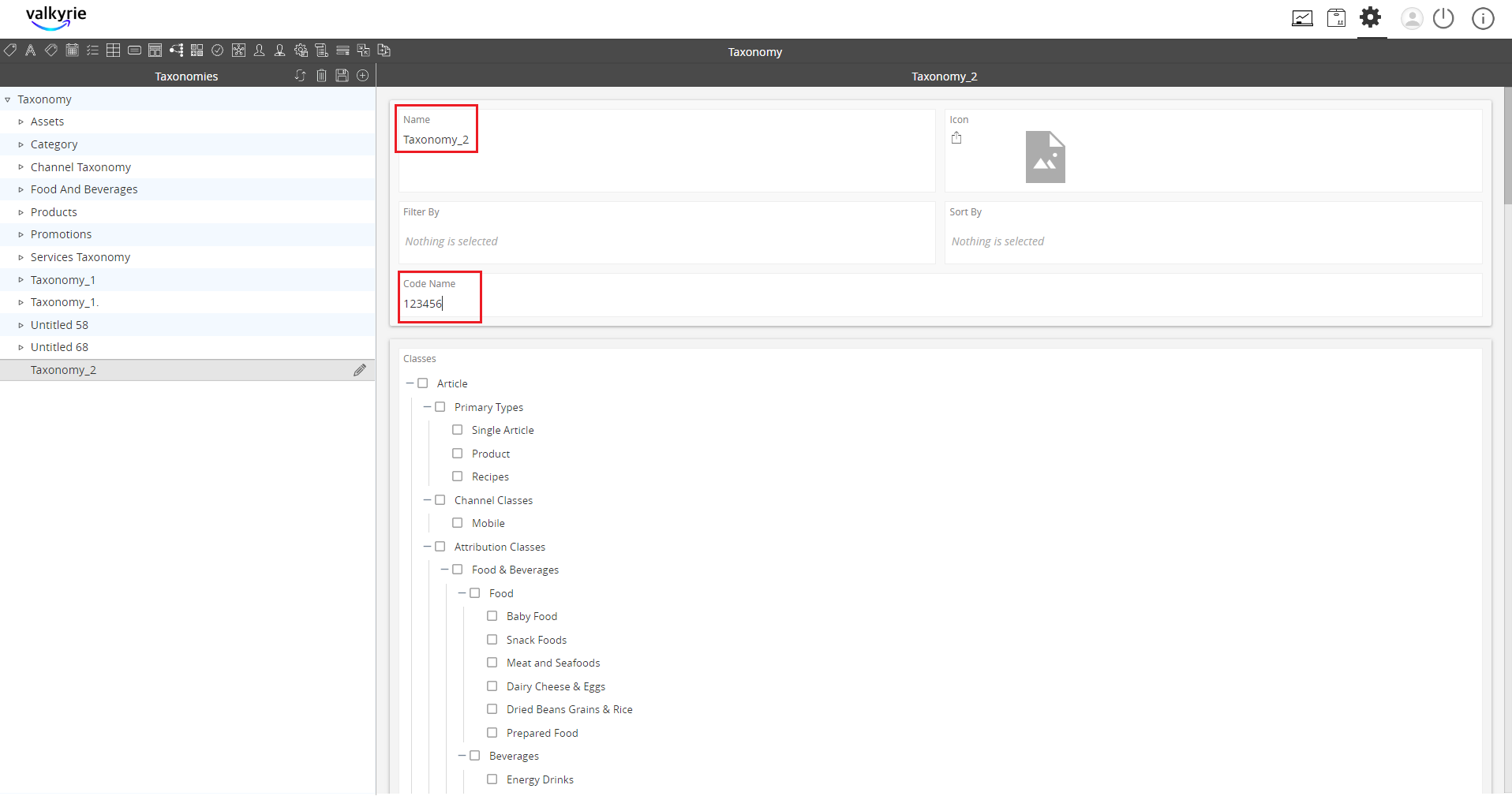
Task: Open the network hub icon in toolbar
Action: [x=238, y=50]
